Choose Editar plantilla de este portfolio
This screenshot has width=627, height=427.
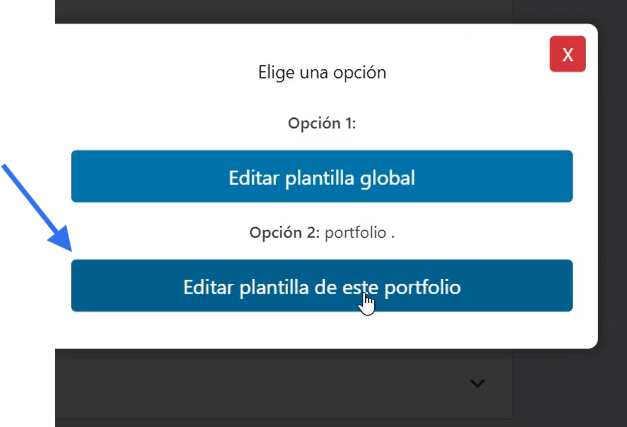point(321,286)
